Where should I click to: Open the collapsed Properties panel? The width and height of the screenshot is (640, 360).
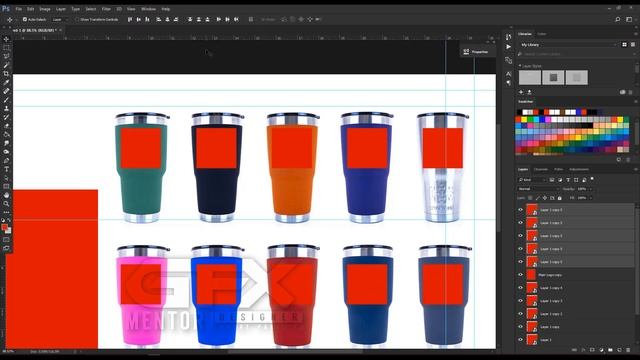476,52
